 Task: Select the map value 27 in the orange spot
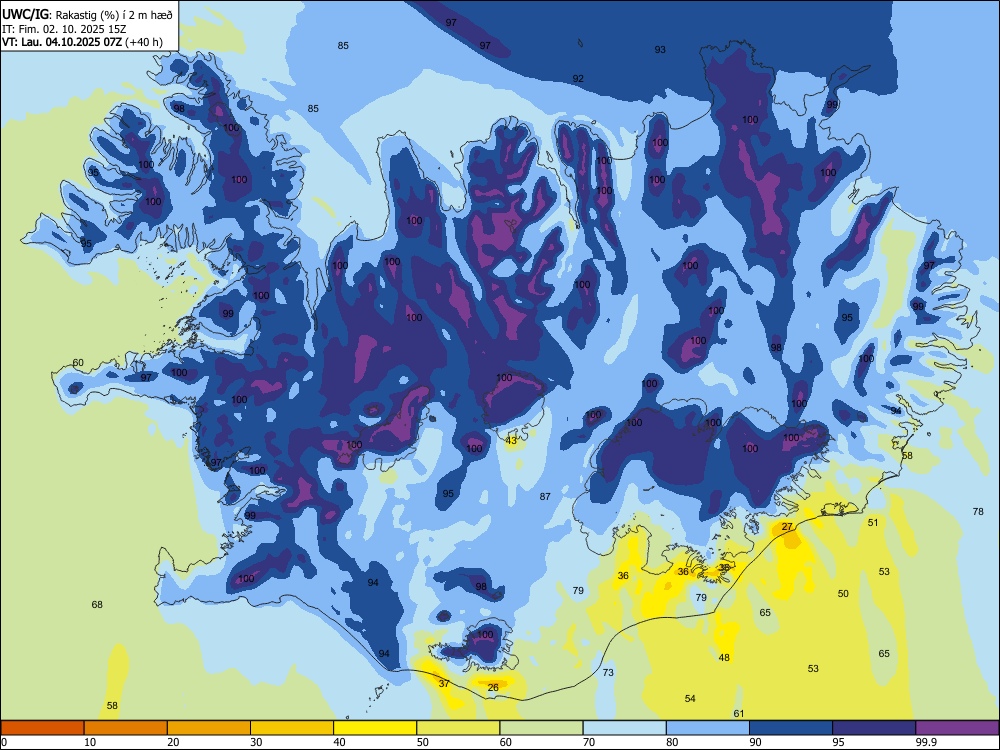pos(788,526)
